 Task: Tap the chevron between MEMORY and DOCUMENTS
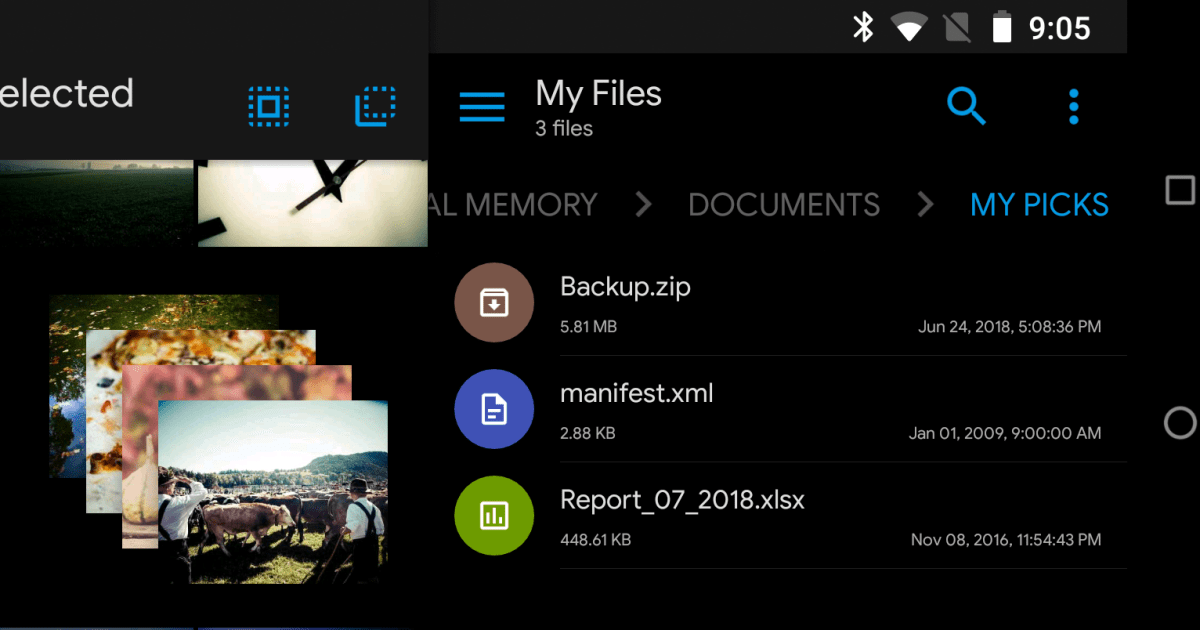[x=642, y=205]
